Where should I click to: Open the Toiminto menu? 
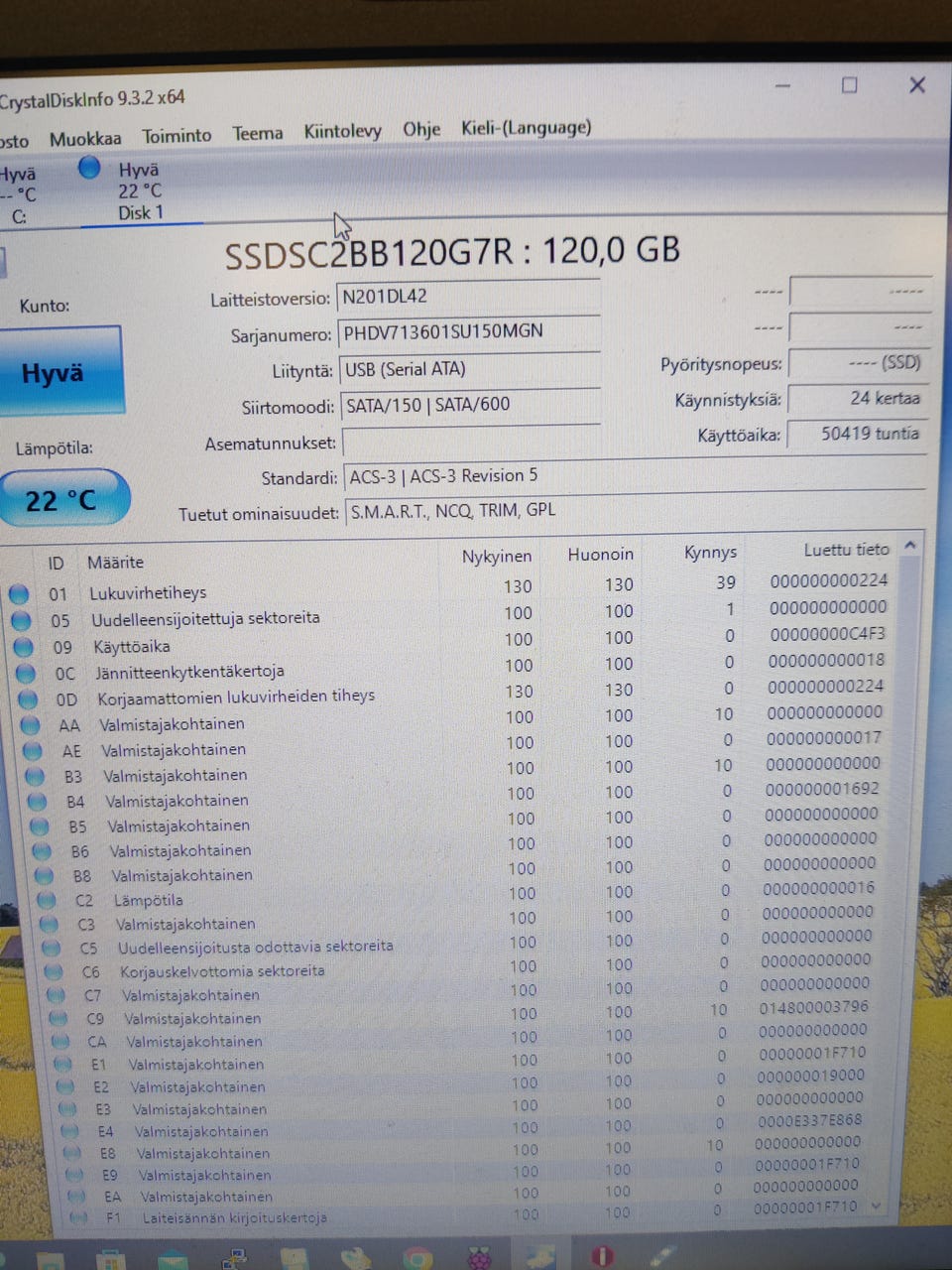pyautogui.click(x=177, y=135)
